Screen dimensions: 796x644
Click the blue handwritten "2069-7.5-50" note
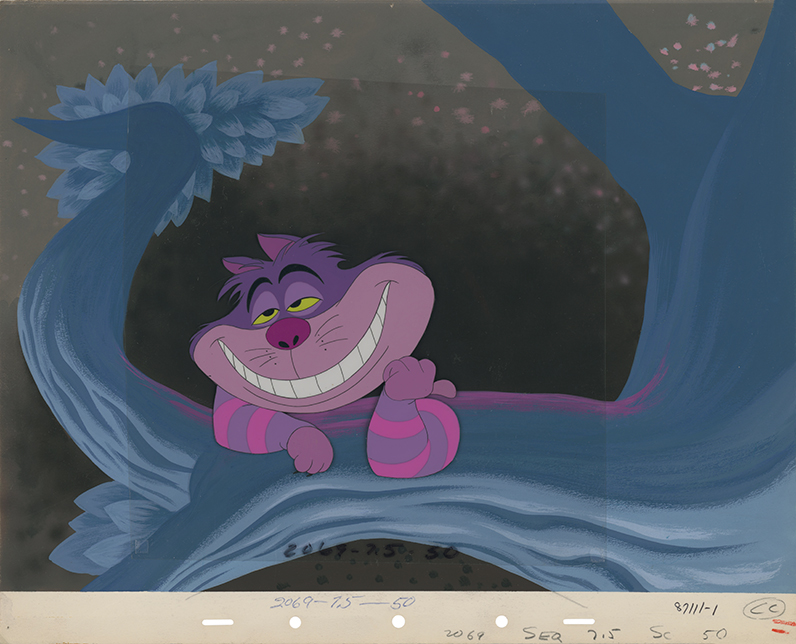[x=343, y=602]
